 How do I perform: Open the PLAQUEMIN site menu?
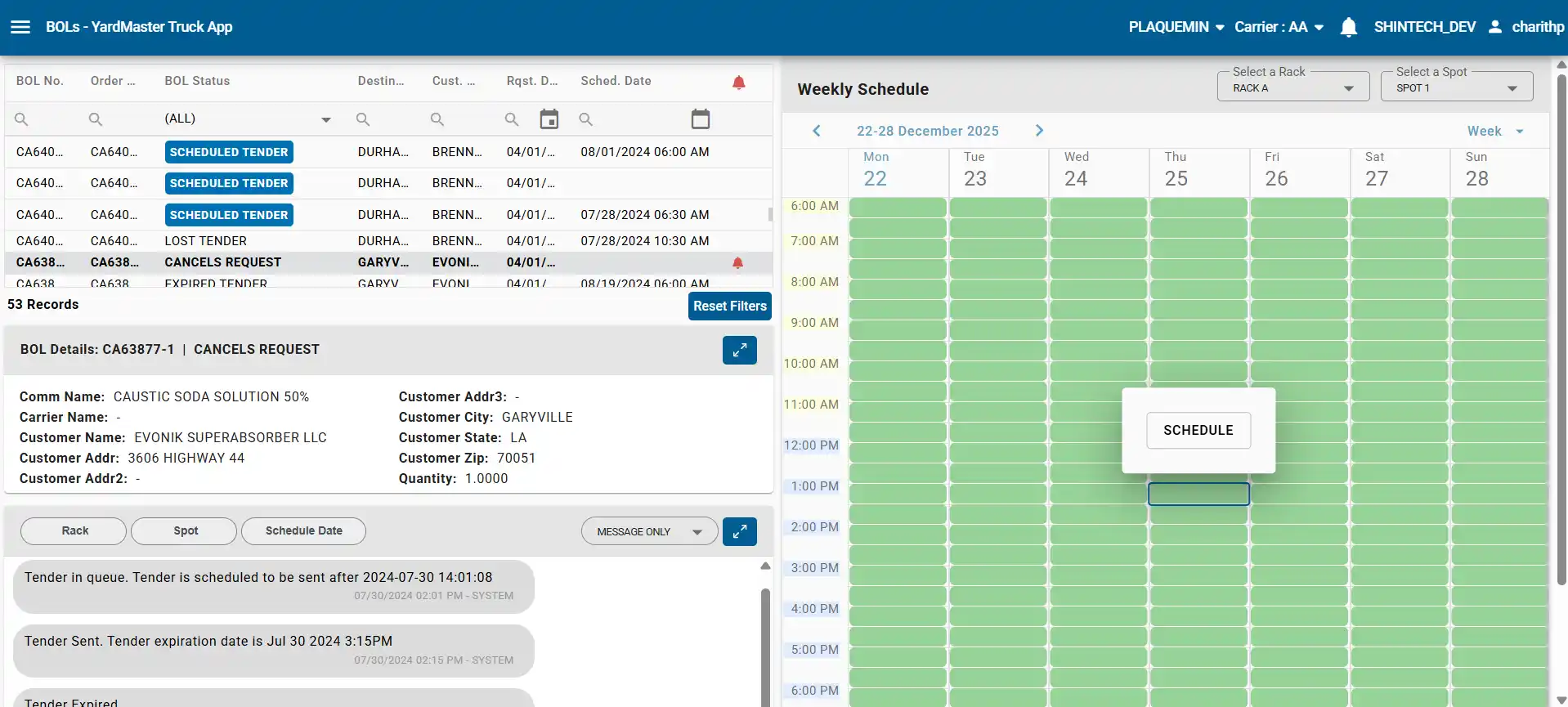(x=1176, y=27)
